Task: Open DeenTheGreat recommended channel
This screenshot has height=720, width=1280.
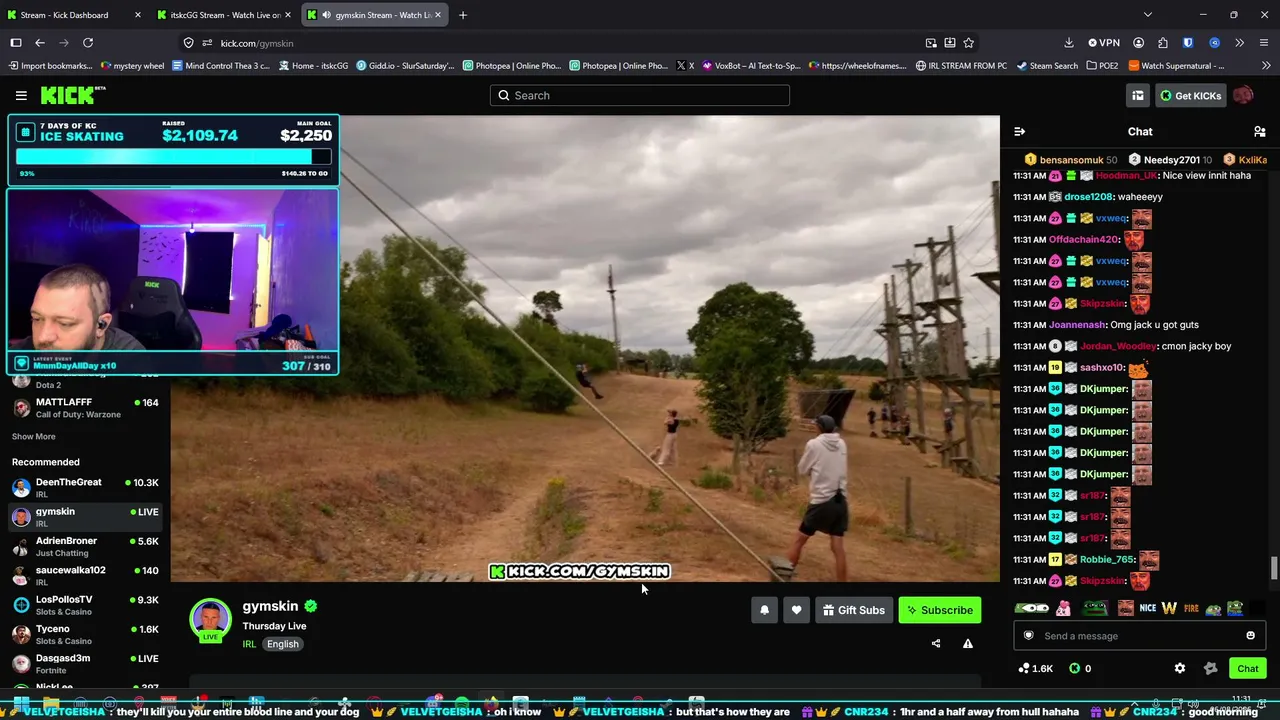Action: coord(85,487)
